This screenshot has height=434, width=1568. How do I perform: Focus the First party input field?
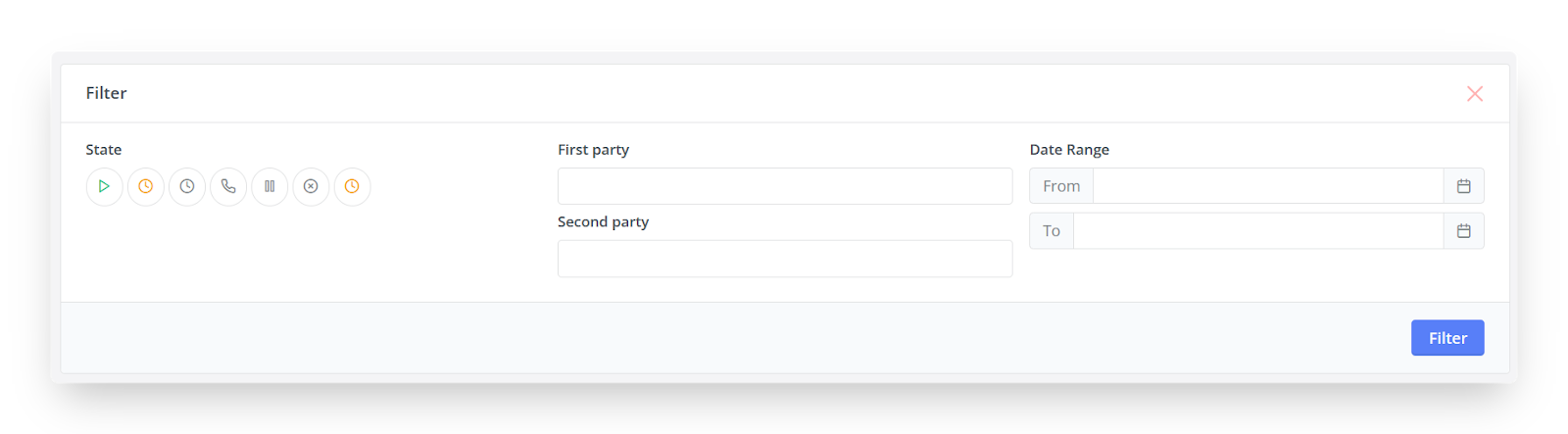[x=785, y=186]
